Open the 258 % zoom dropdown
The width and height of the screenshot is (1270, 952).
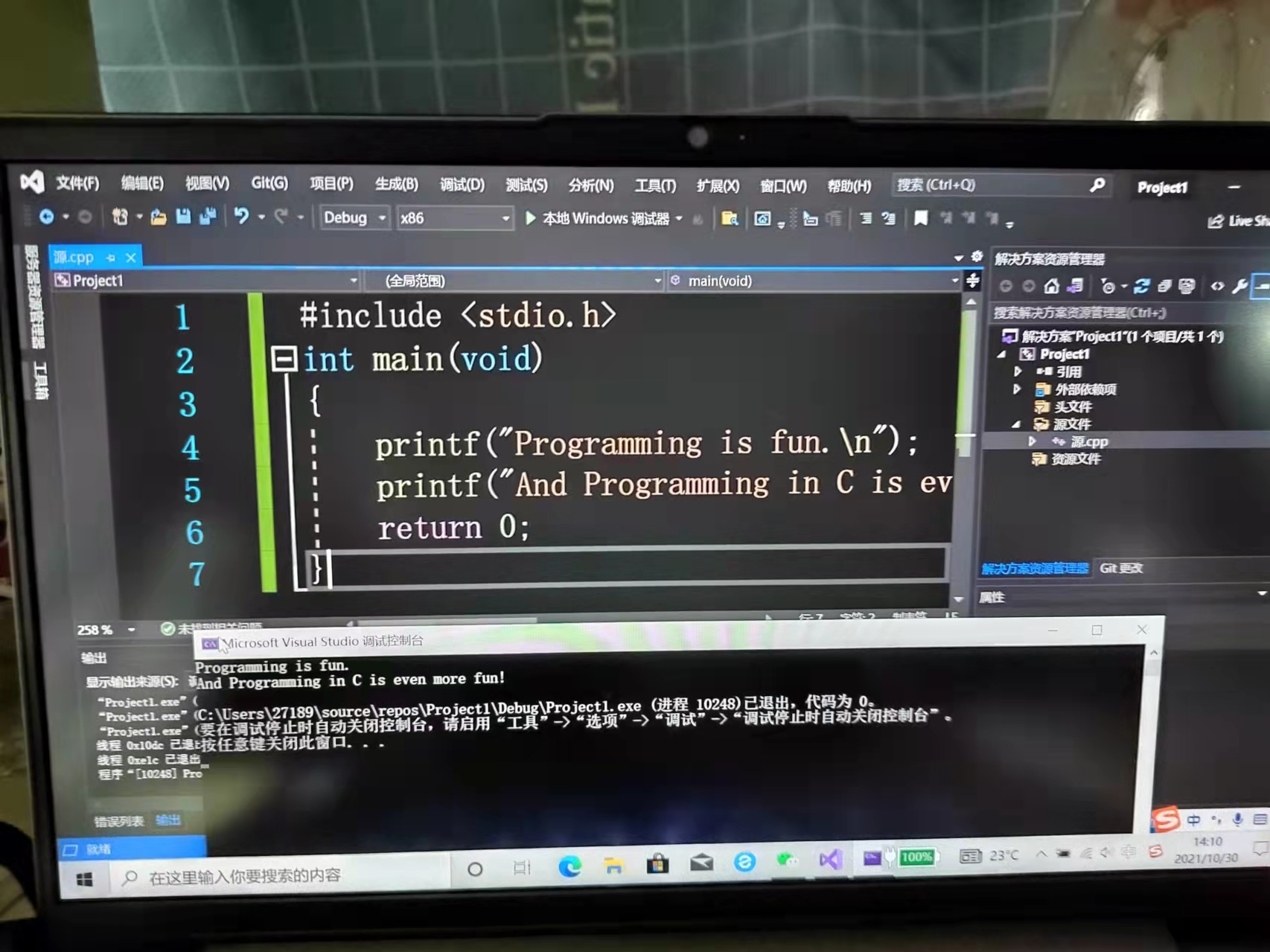[131, 630]
